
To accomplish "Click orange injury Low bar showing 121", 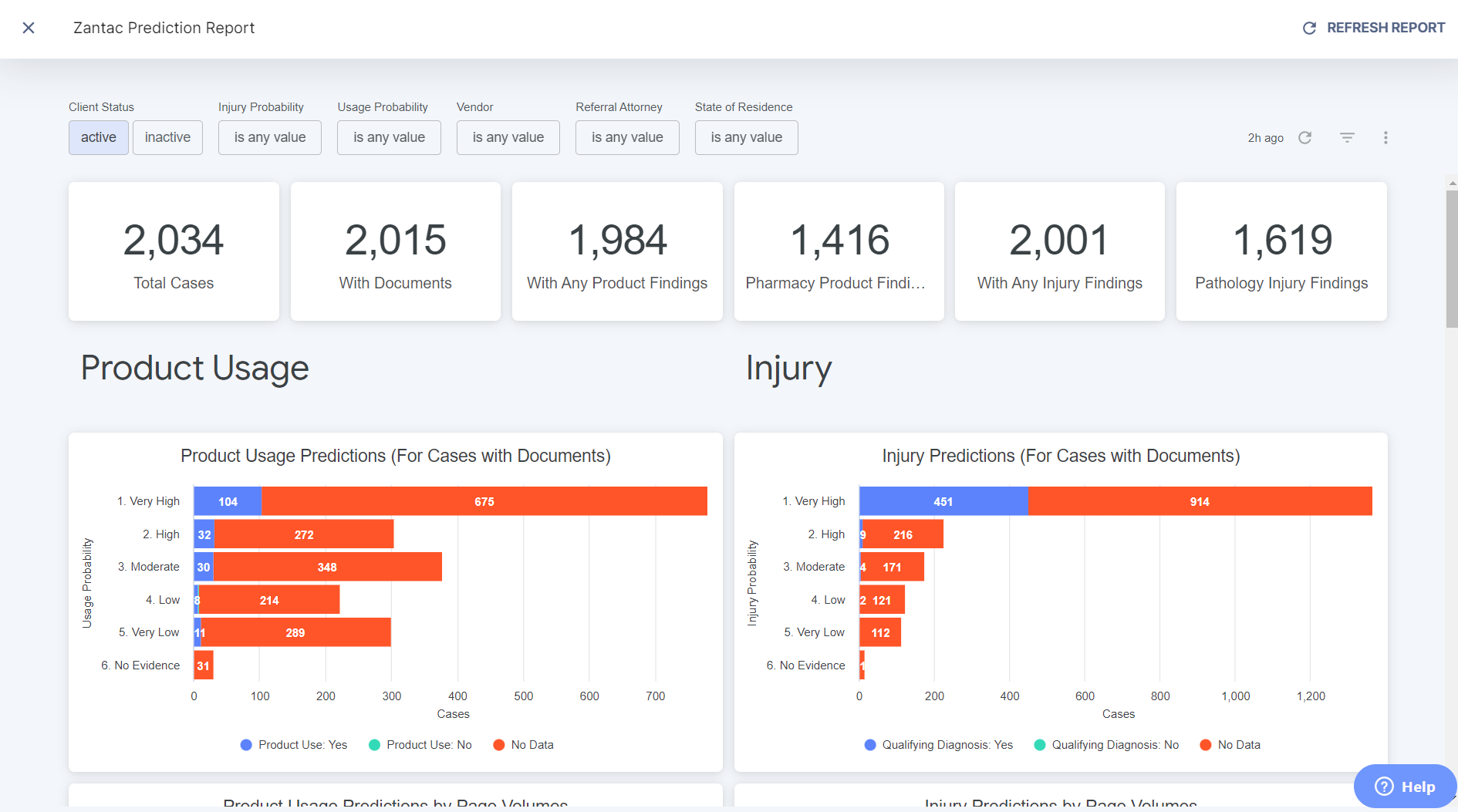I will (x=883, y=600).
